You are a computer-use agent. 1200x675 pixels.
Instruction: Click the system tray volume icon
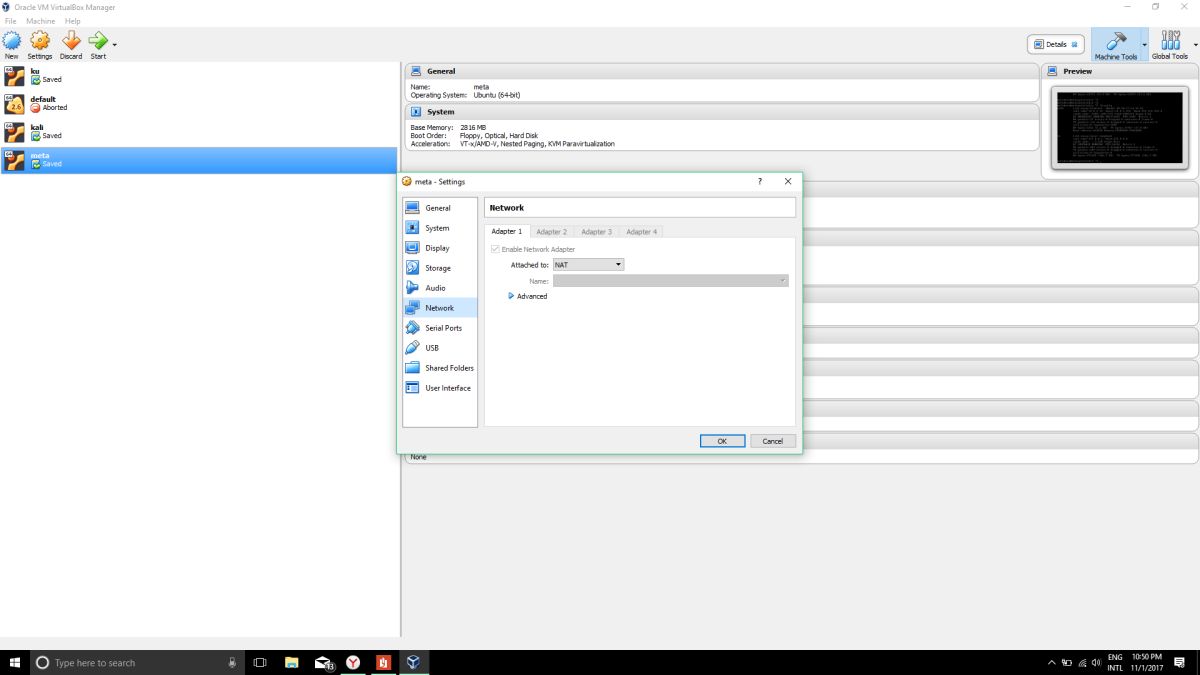point(1097,662)
